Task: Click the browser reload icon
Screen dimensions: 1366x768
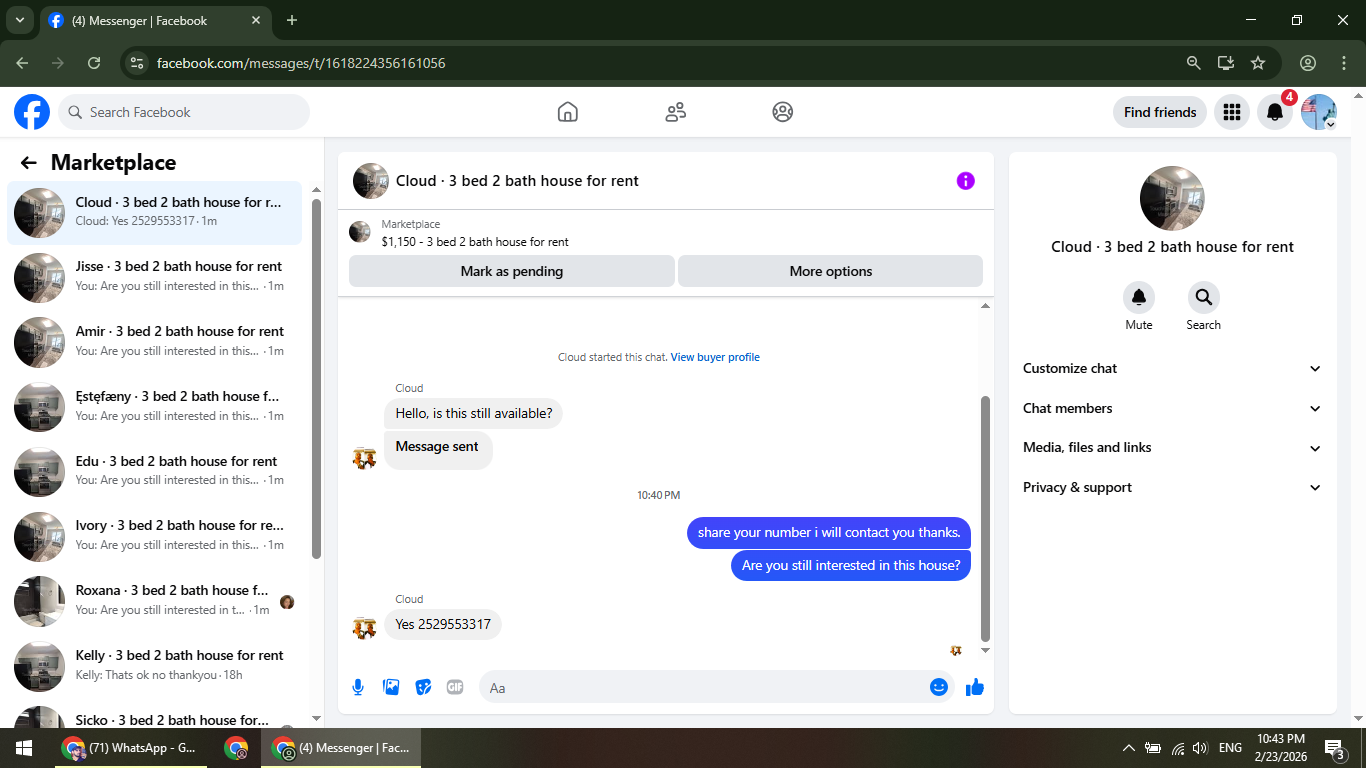Action: tap(94, 63)
